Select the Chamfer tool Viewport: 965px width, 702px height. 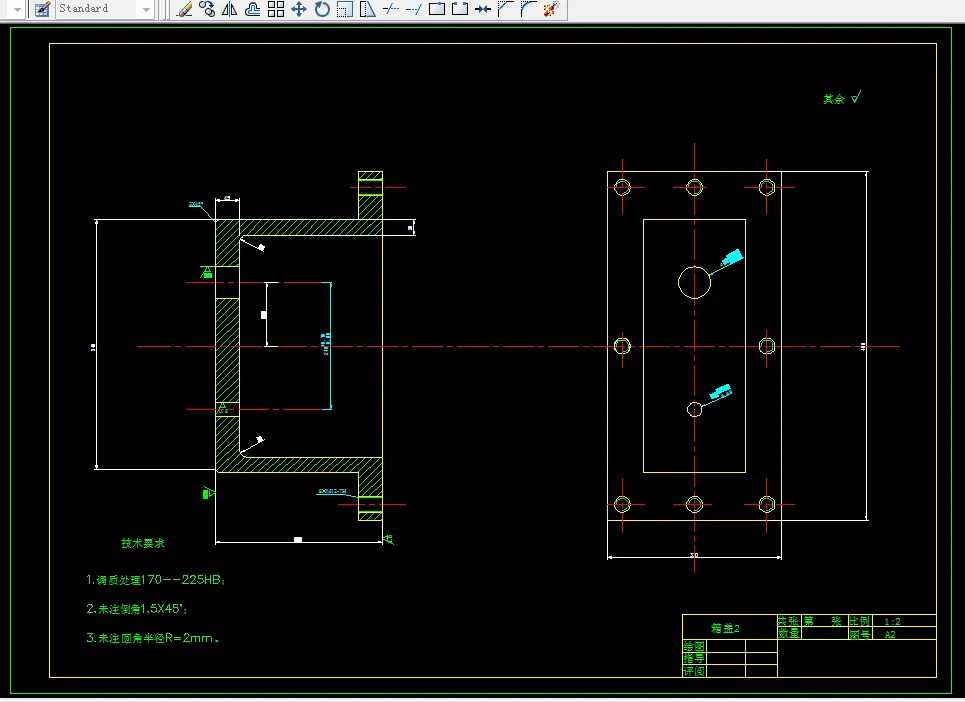(505, 9)
